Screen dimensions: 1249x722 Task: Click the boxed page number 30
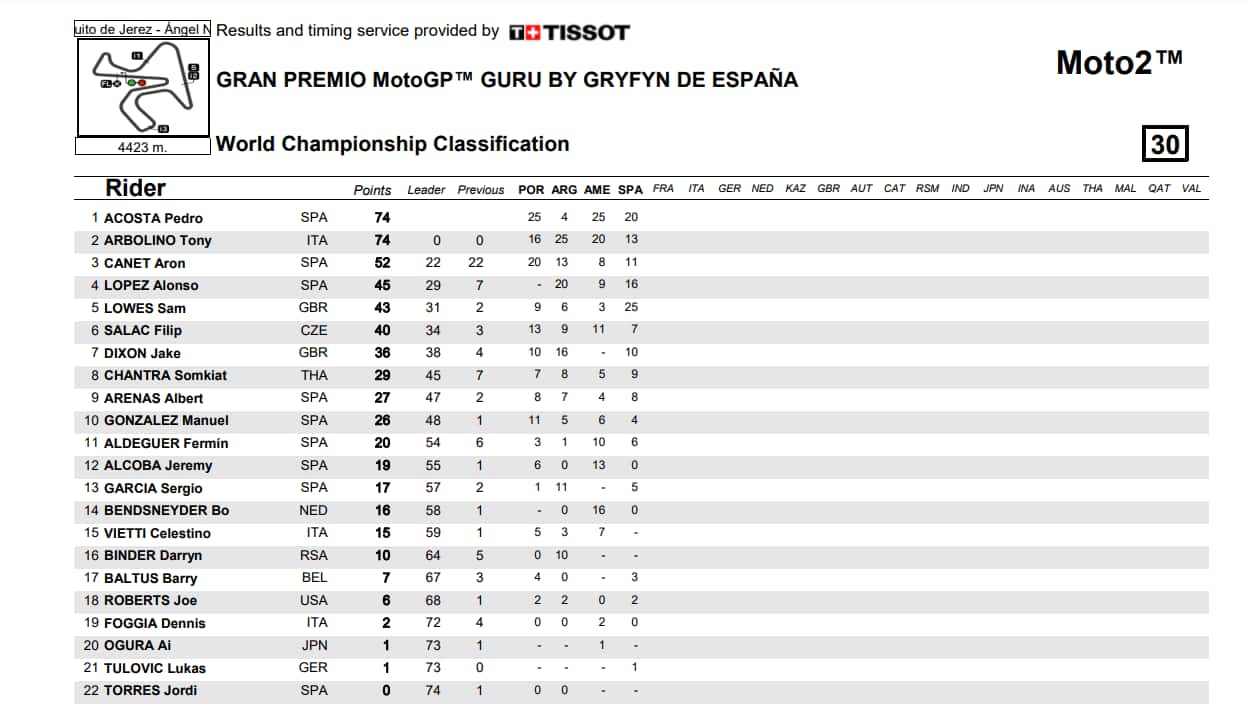pos(1165,145)
